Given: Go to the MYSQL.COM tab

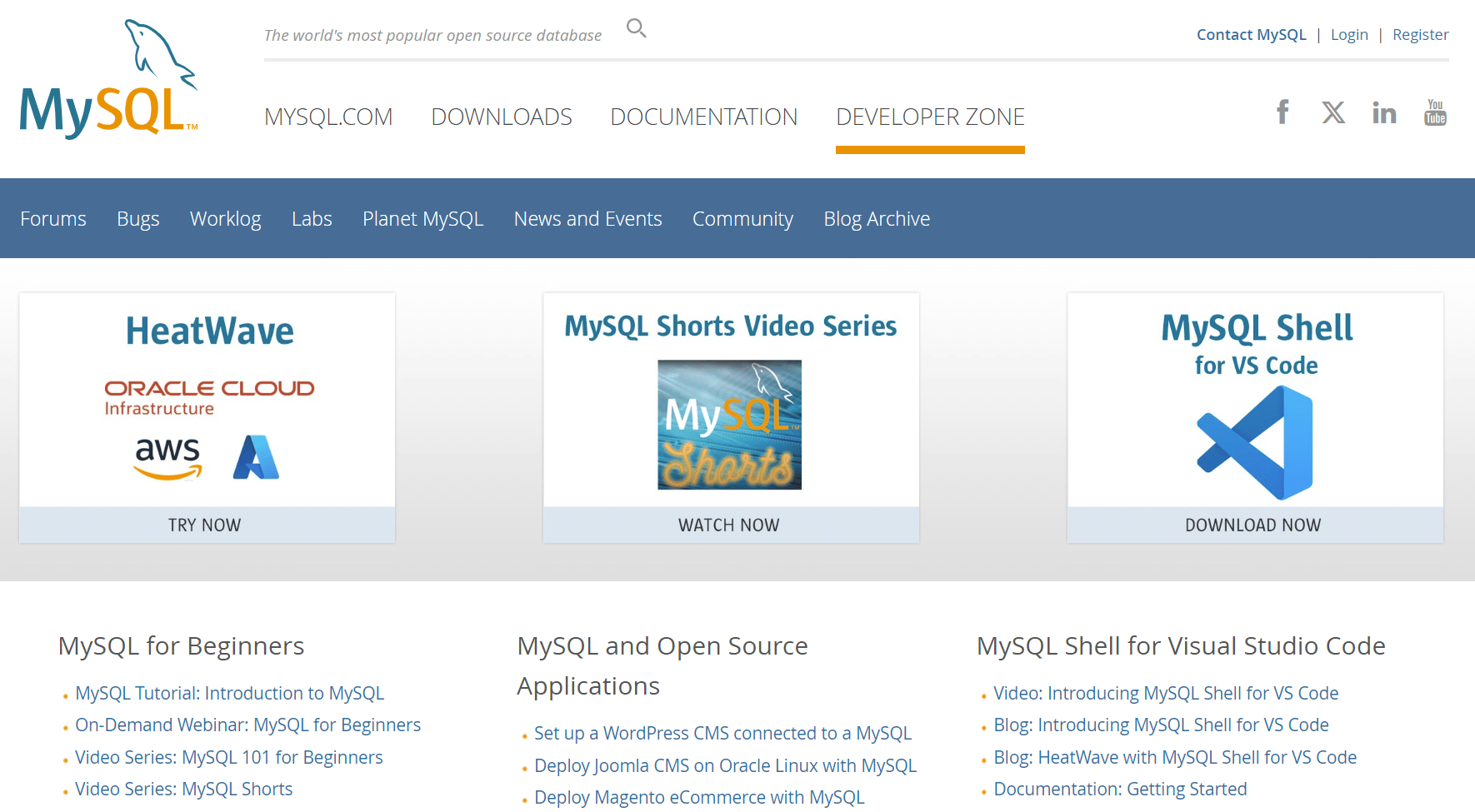Looking at the screenshot, I should (x=328, y=117).
